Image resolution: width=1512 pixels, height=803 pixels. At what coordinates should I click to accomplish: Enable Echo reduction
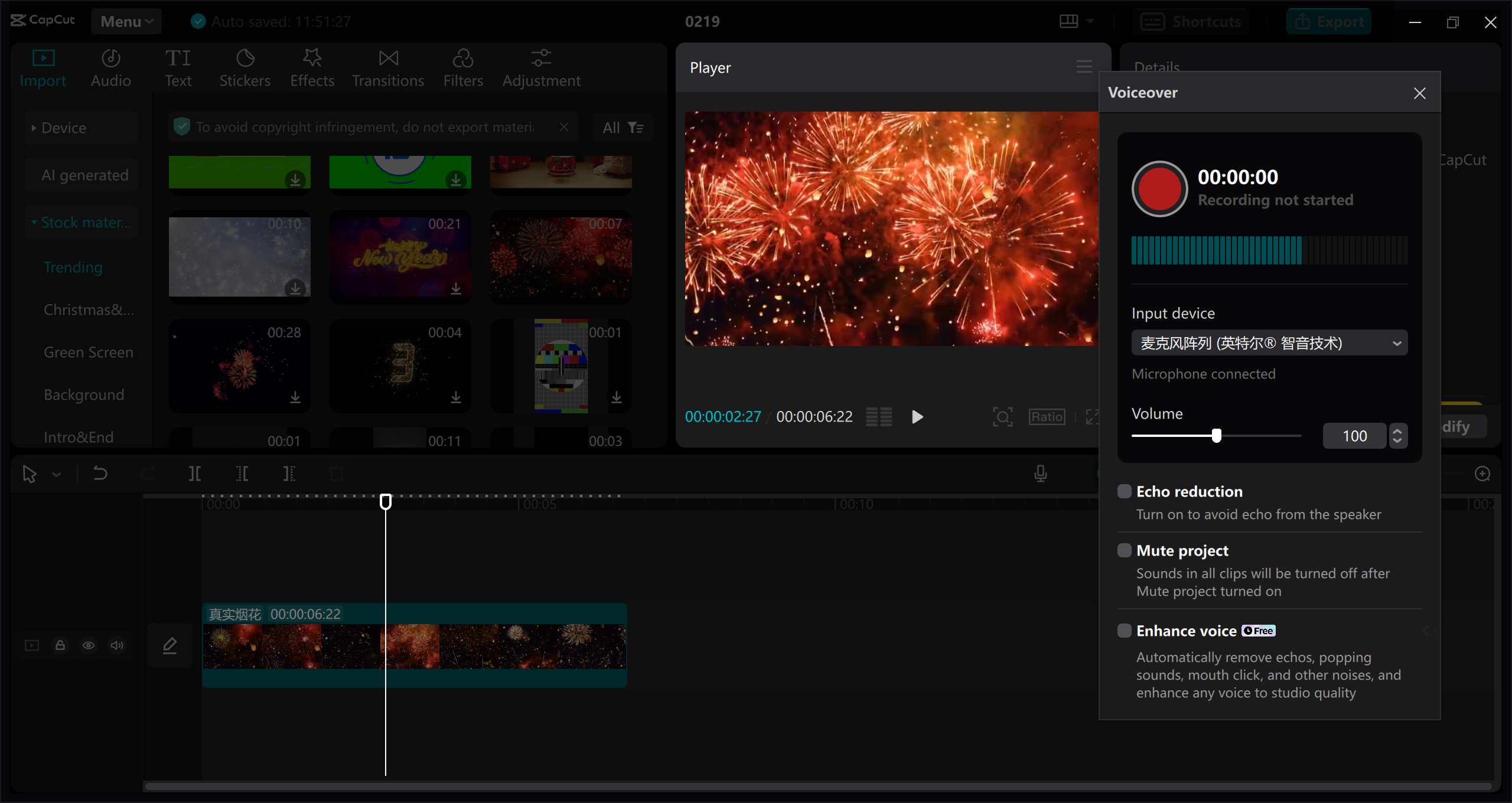[1123, 491]
